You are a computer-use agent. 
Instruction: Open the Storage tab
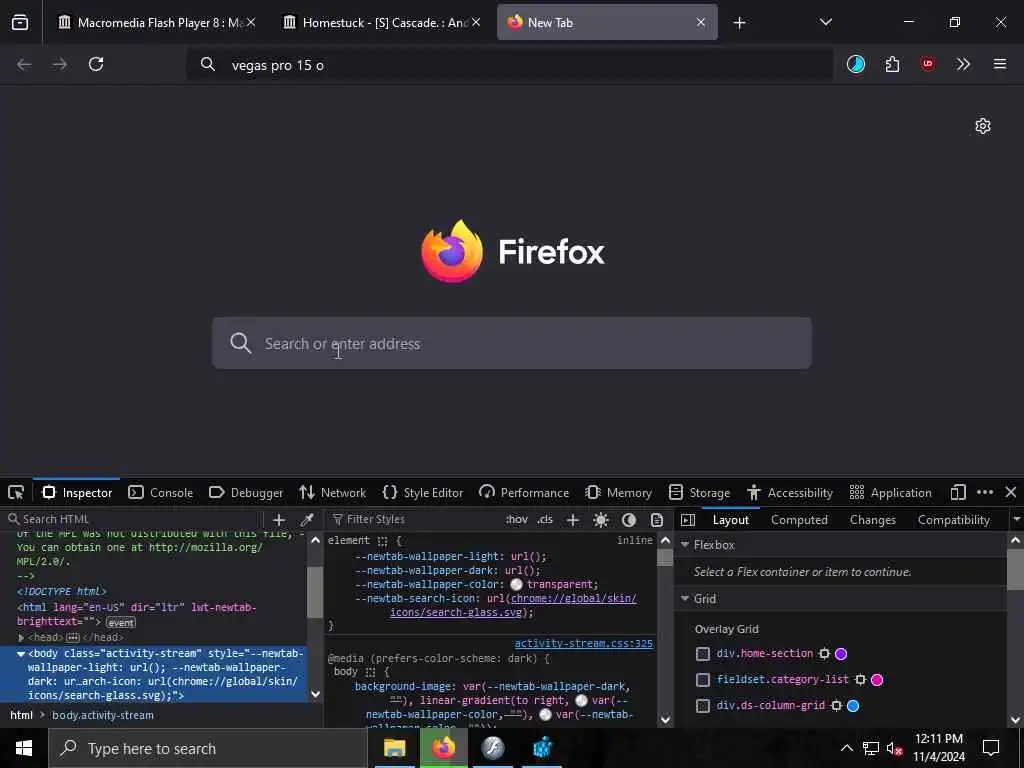(699, 492)
